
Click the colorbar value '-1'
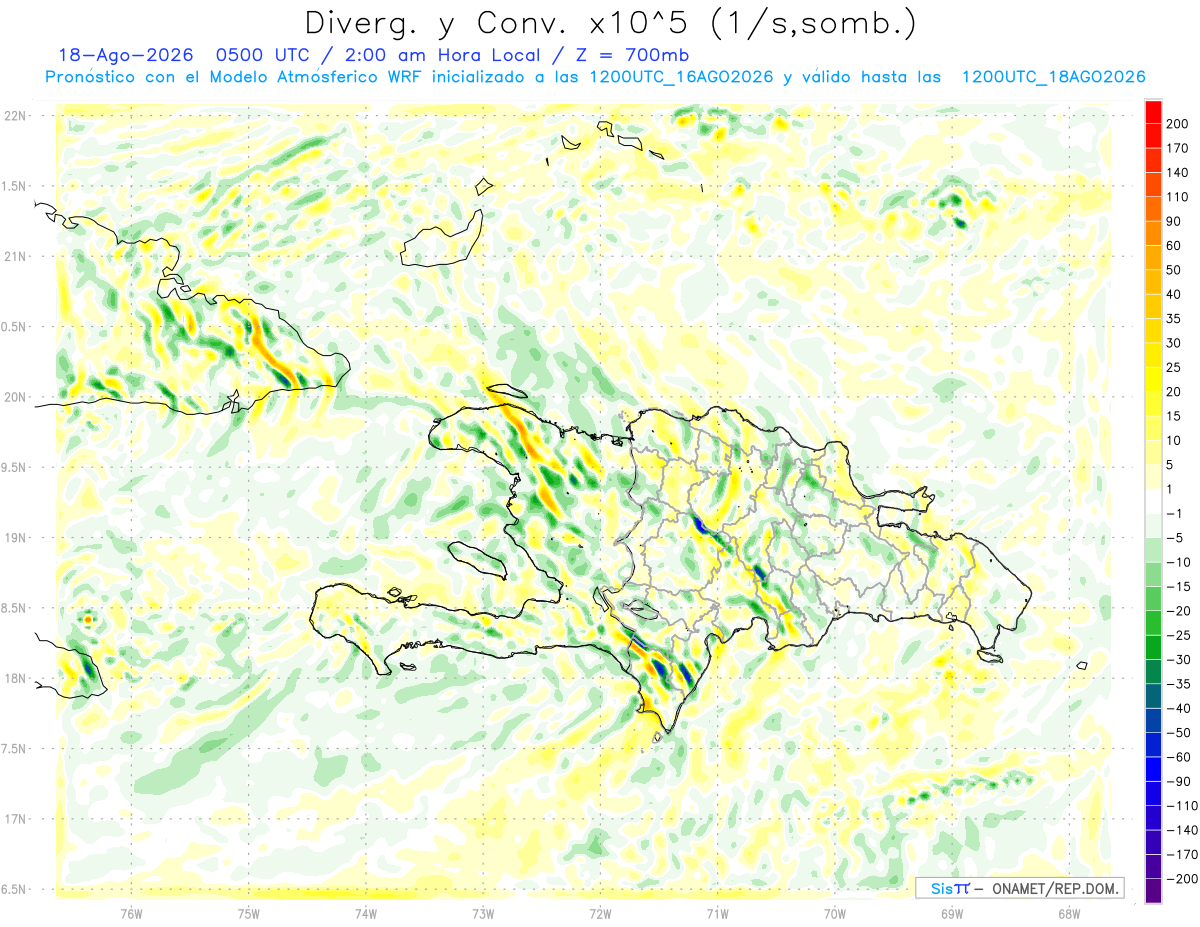[1174, 513]
